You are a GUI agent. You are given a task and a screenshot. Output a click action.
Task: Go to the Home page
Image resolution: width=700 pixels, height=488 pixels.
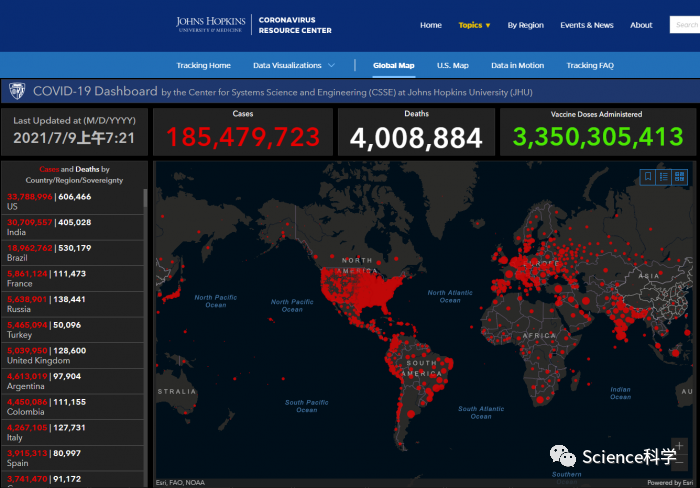point(431,25)
